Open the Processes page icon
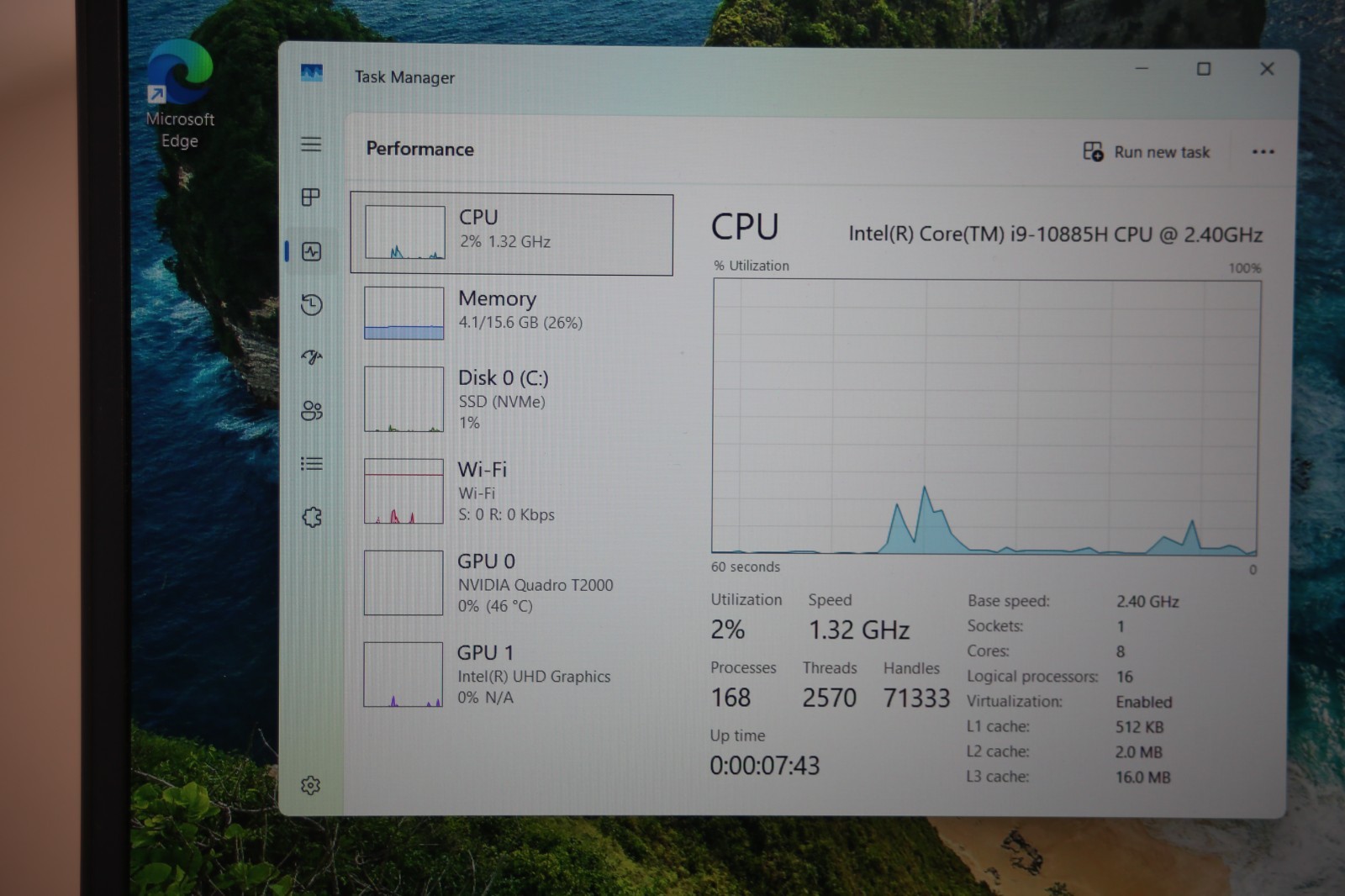This screenshot has height=896, width=1345. tap(311, 197)
